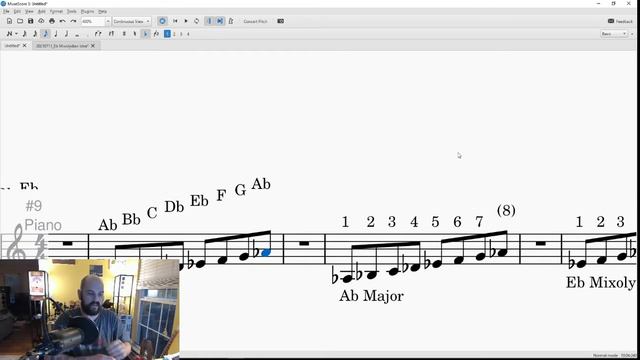This screenshot has width=640, height=360.
Task: Create a new score with toolbar icon
Action: pyautogui.click(x=9, y=21)
